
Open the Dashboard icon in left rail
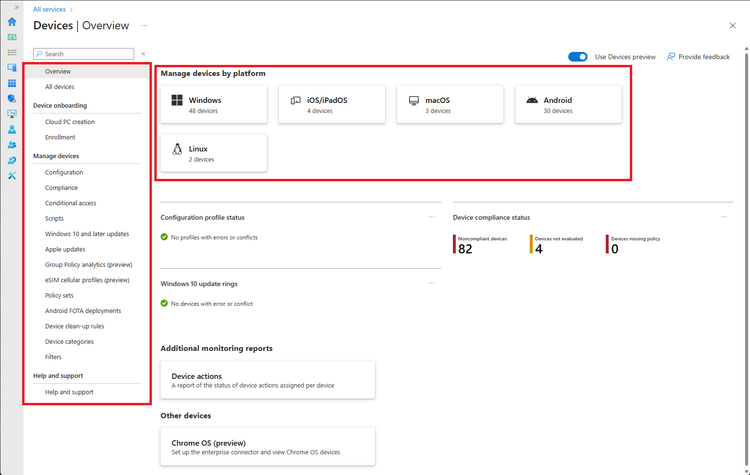[12, 37]
